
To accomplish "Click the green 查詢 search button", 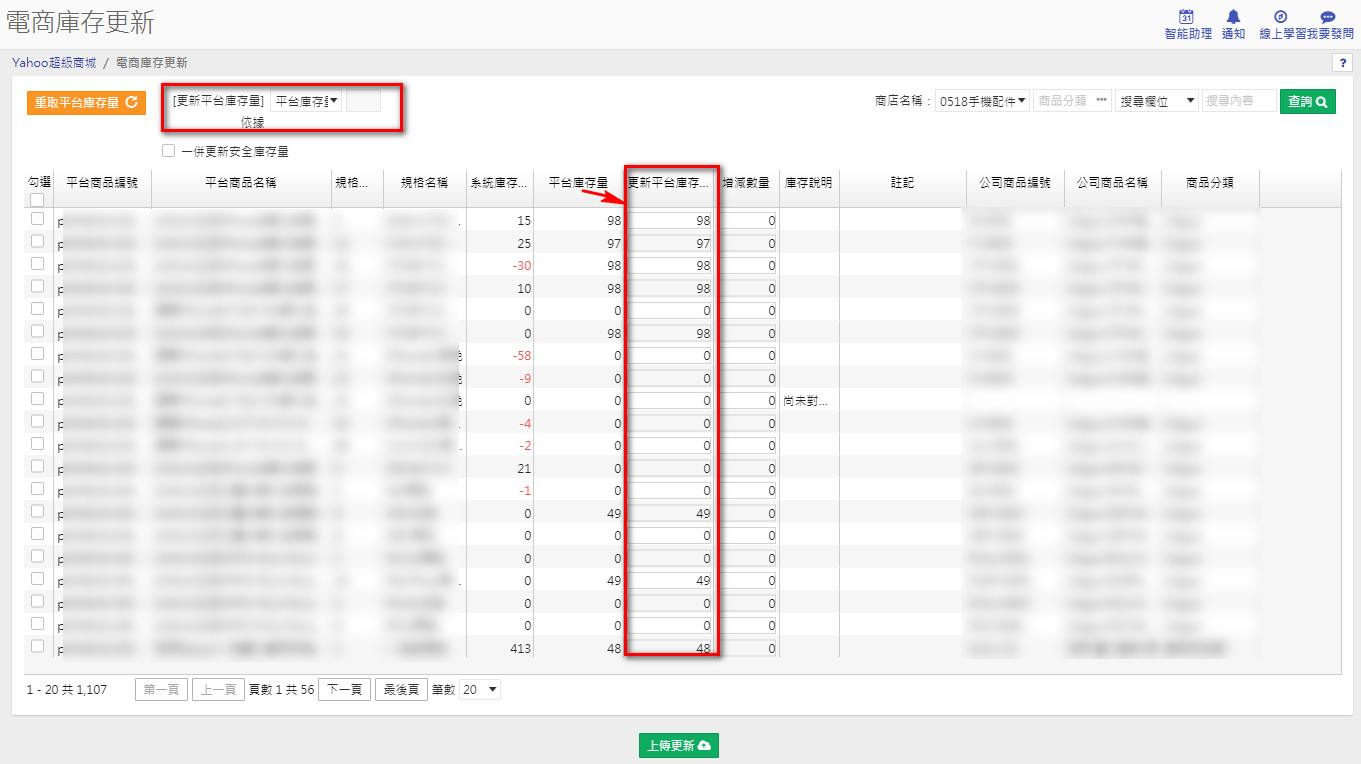I will click(1307, 101).
